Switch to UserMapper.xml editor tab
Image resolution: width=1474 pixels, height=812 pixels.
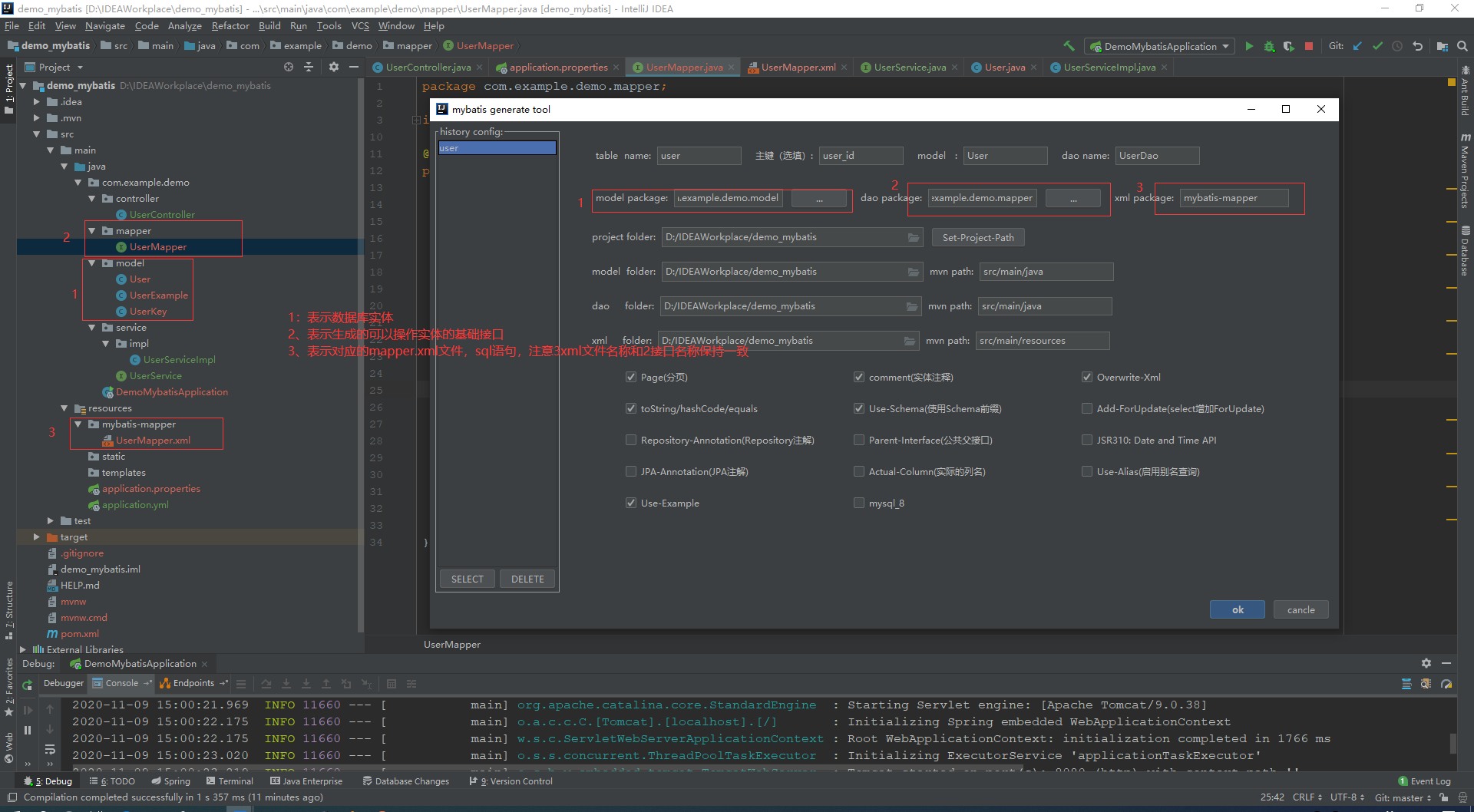point(798,67)
